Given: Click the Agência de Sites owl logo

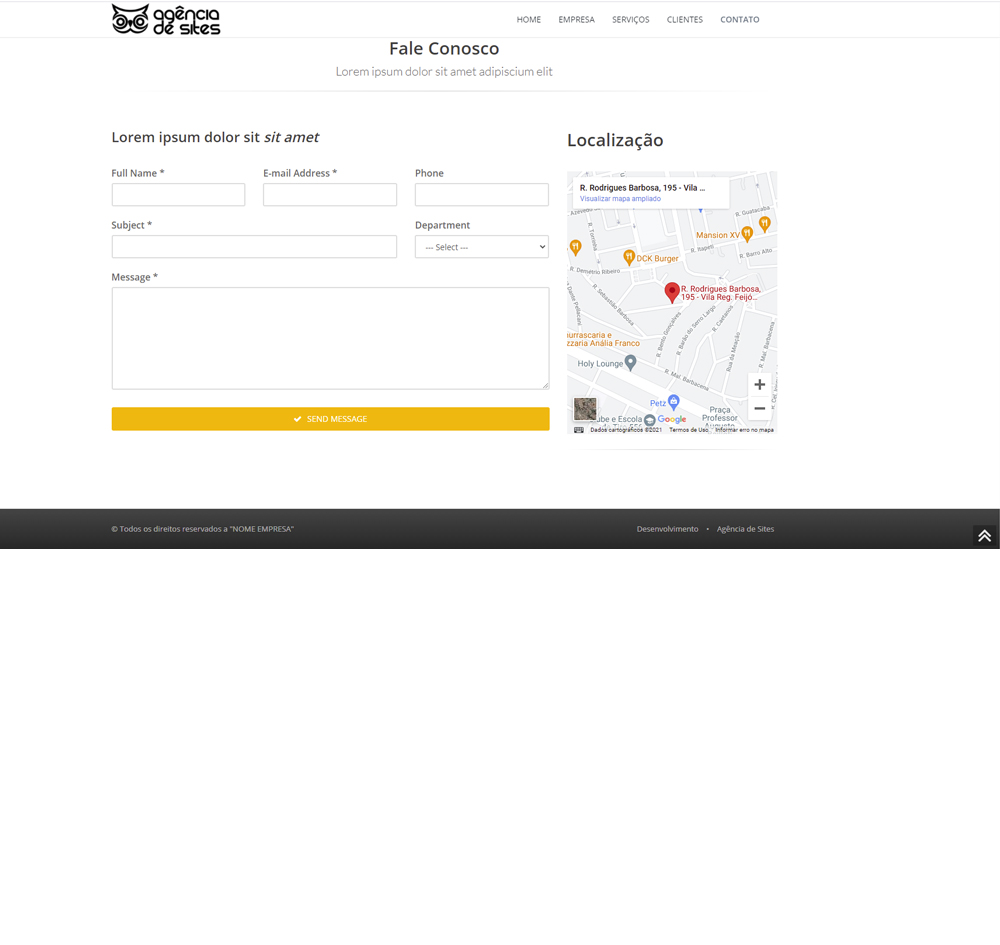Looking at the screenshot, I should 165,19.
